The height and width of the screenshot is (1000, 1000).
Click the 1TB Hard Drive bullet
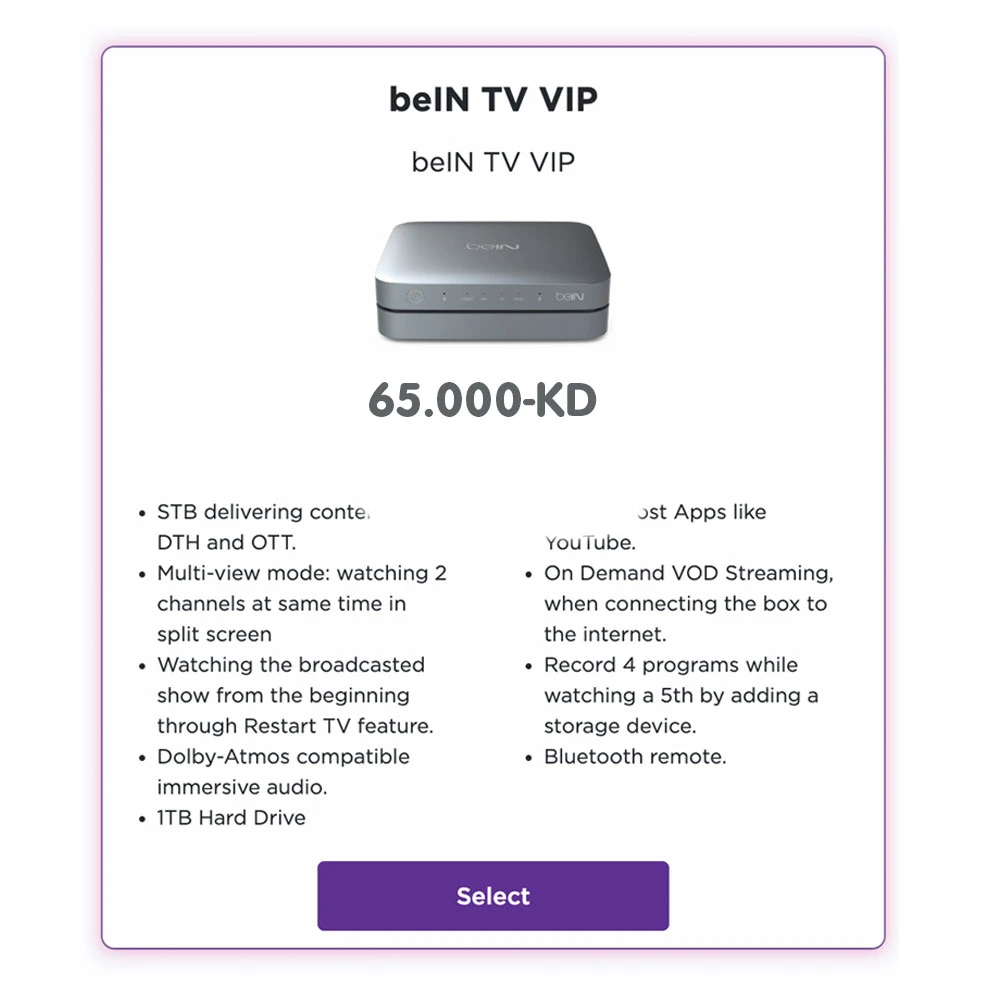231,818
